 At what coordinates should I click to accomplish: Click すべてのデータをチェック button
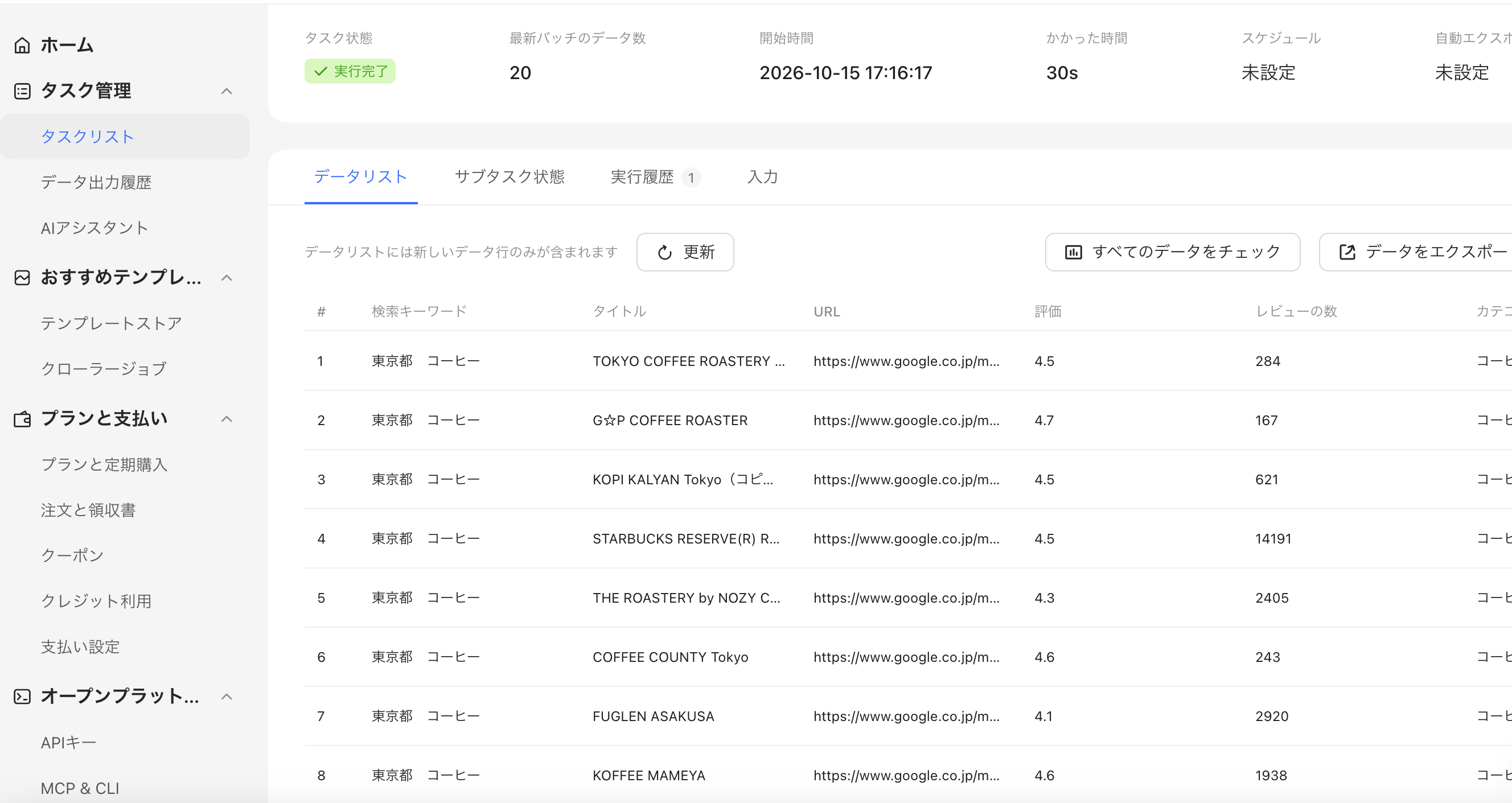click(x=1172, y=253)
